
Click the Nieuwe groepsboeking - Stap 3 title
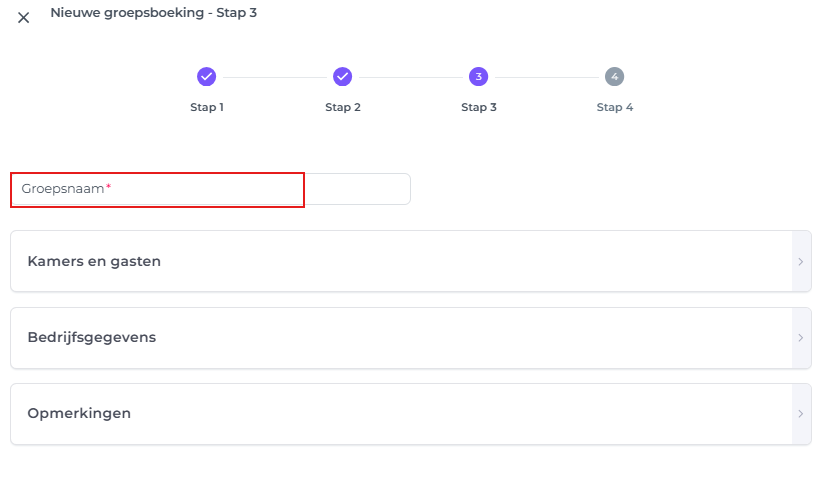(x=154, y=13)
